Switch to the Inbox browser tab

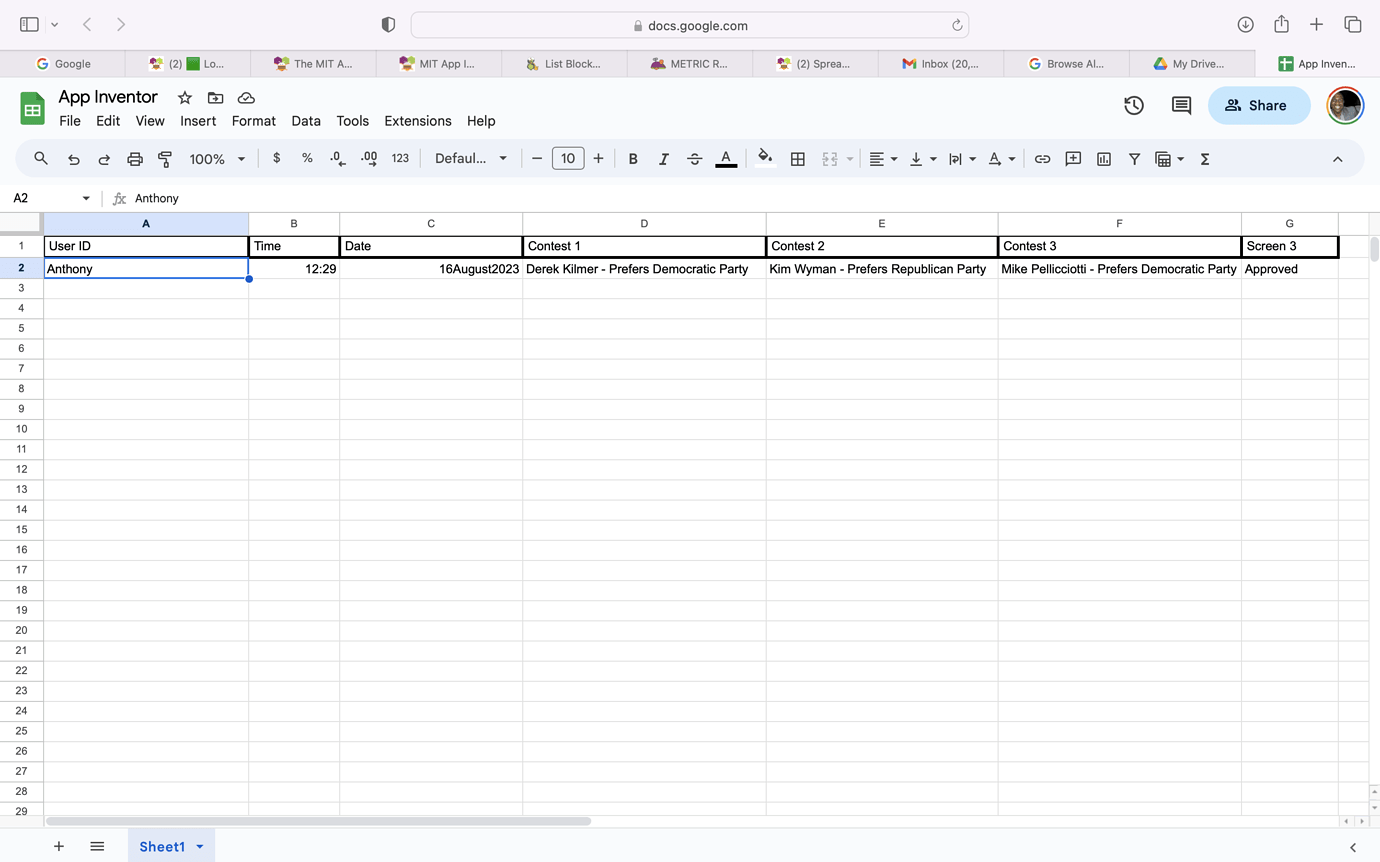click(x=940, y=63)
